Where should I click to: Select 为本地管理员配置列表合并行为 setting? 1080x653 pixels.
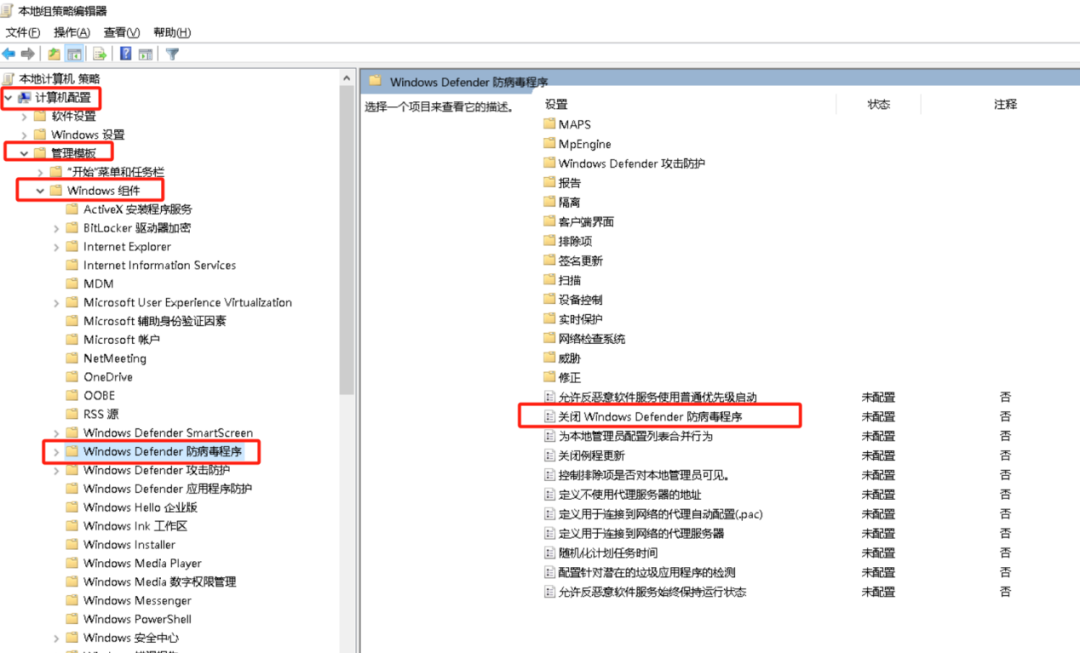[635, 436]
